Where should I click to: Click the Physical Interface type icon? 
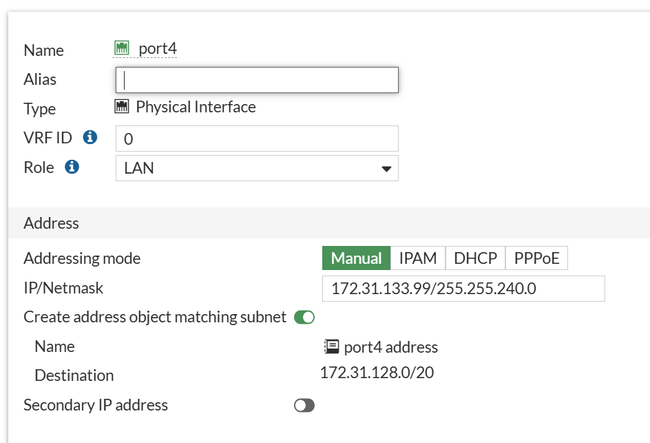123,107
